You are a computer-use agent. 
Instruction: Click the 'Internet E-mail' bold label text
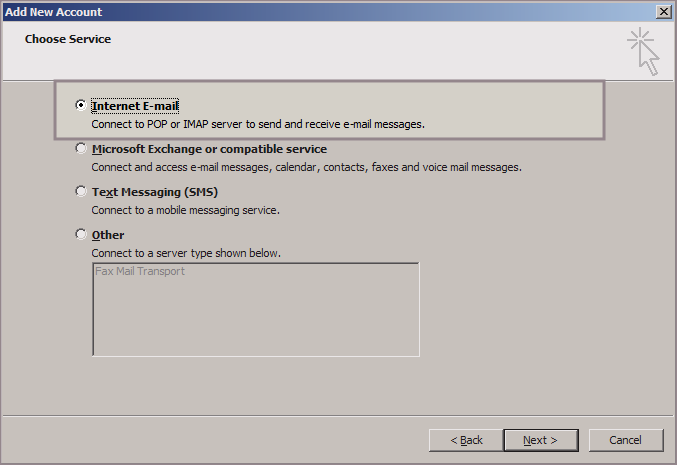(135, 105)
